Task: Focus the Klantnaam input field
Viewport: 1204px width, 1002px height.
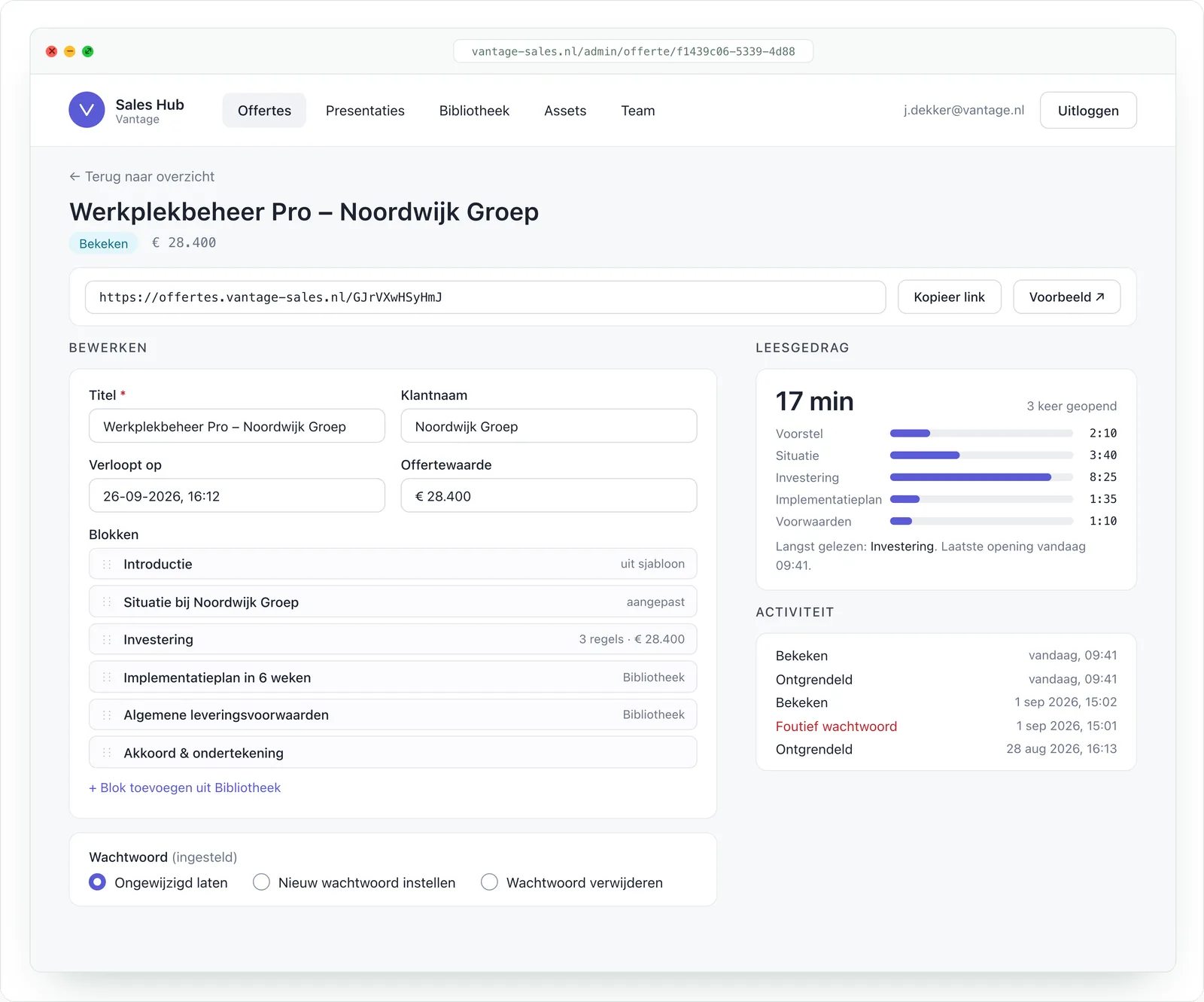Action: tap(549, 426)
